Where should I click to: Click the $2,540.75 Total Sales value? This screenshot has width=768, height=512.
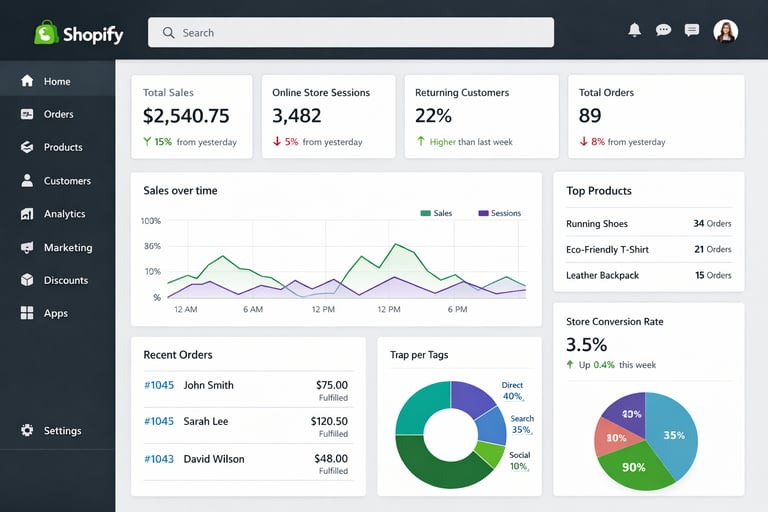click(x=186, y=116)
